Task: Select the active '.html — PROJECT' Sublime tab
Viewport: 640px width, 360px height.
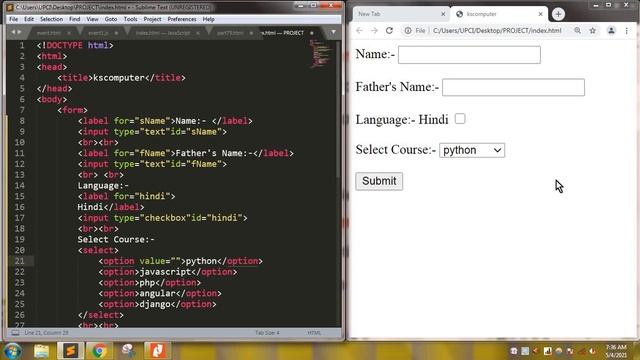Action: [x=286, y=33]
